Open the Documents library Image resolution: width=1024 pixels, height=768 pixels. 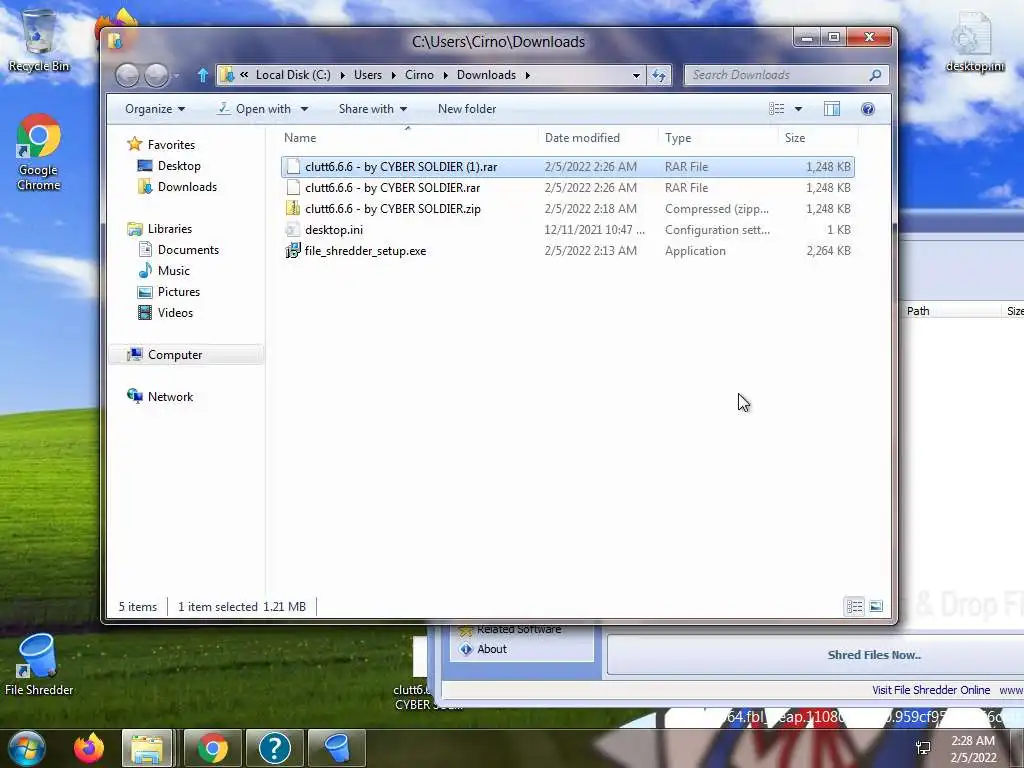tap(188, 250)
